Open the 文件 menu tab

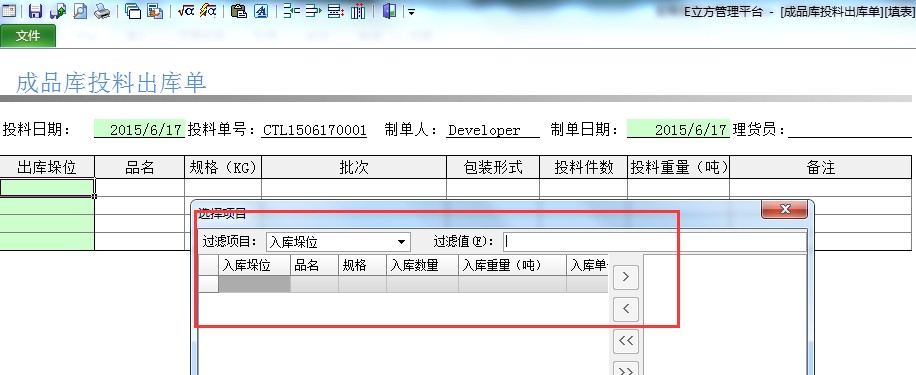pyautogui.click(x=28, y=36)
